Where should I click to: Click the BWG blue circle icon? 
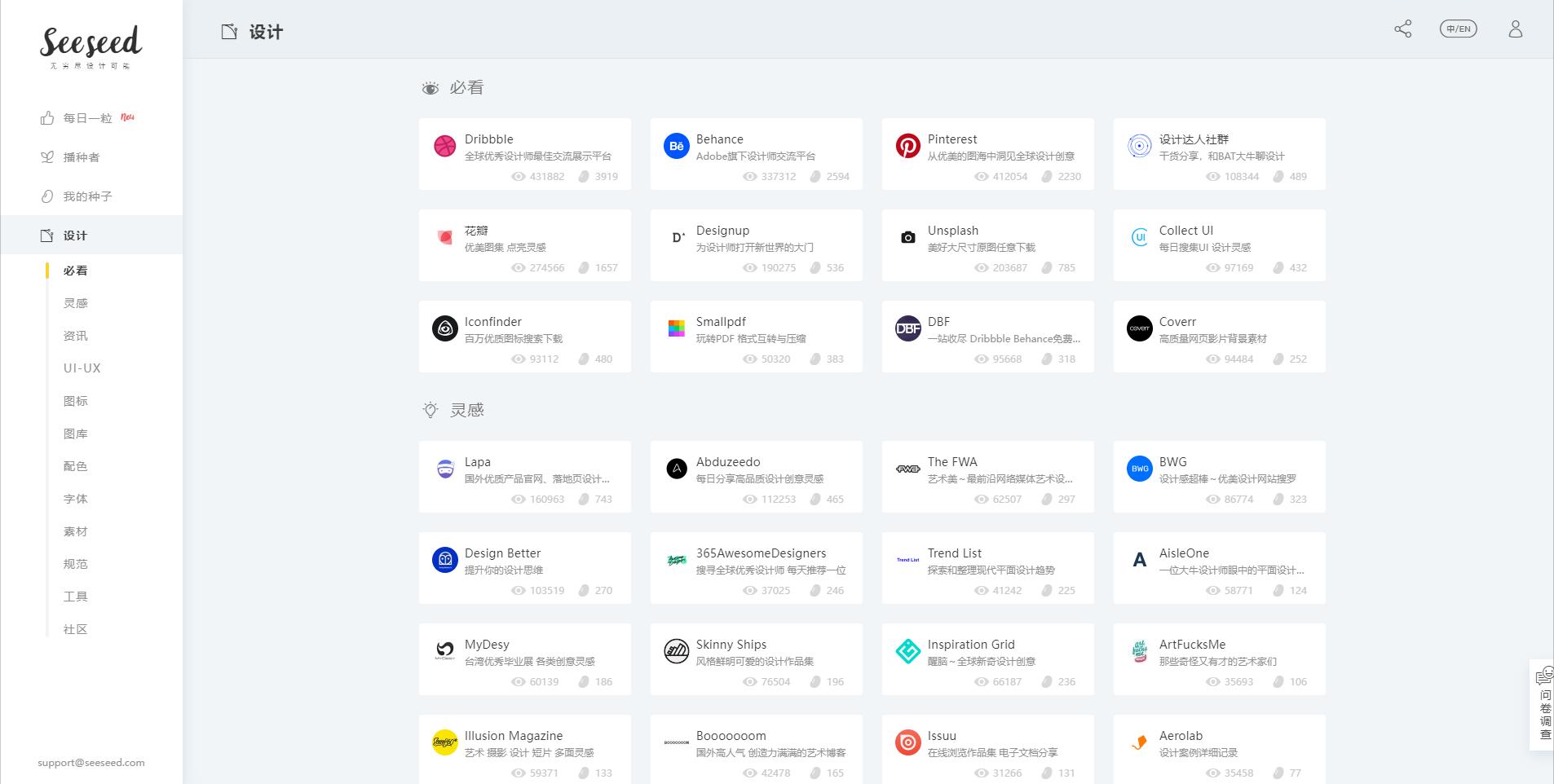tap(1140, 469)
